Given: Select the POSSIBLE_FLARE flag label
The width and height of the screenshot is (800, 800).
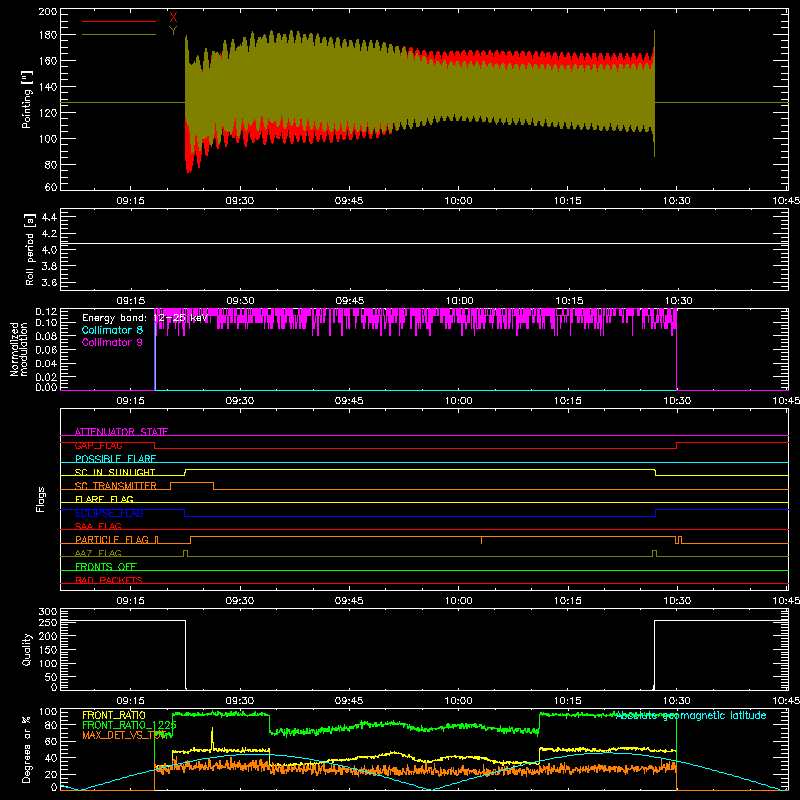Looking at the screenshot, I should click(x=115, y=459).
